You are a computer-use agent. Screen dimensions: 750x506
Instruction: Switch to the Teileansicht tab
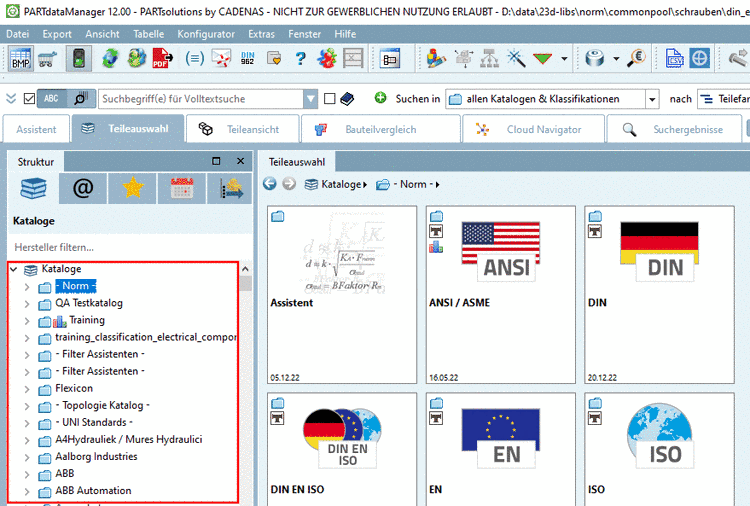[x=243, y=129]
